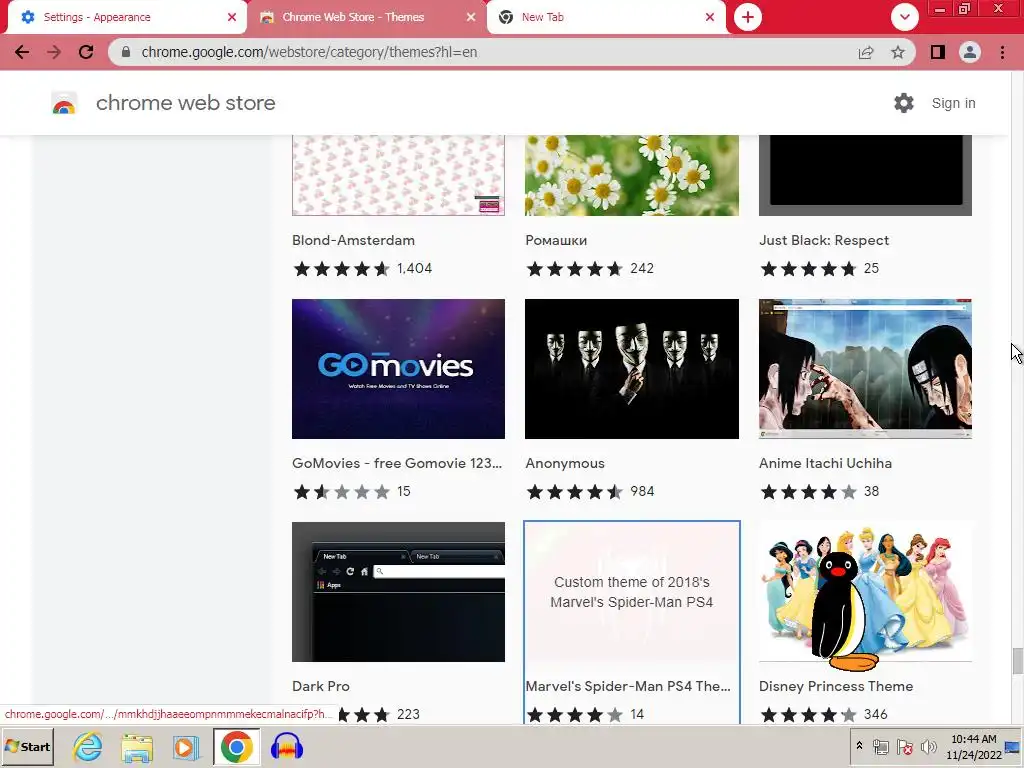
Task: Click the forward navigation arrow
Action: [54, 52]
